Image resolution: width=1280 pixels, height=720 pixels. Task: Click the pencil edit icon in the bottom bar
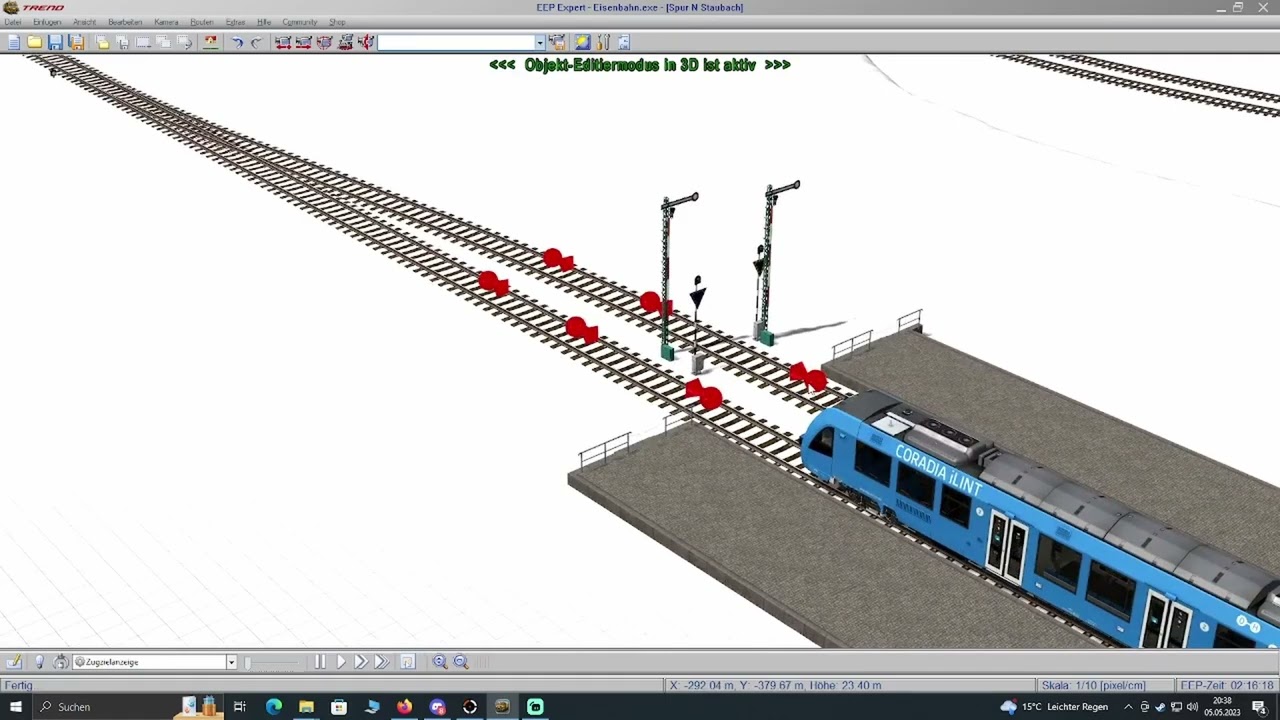click(x=14, y=662)
